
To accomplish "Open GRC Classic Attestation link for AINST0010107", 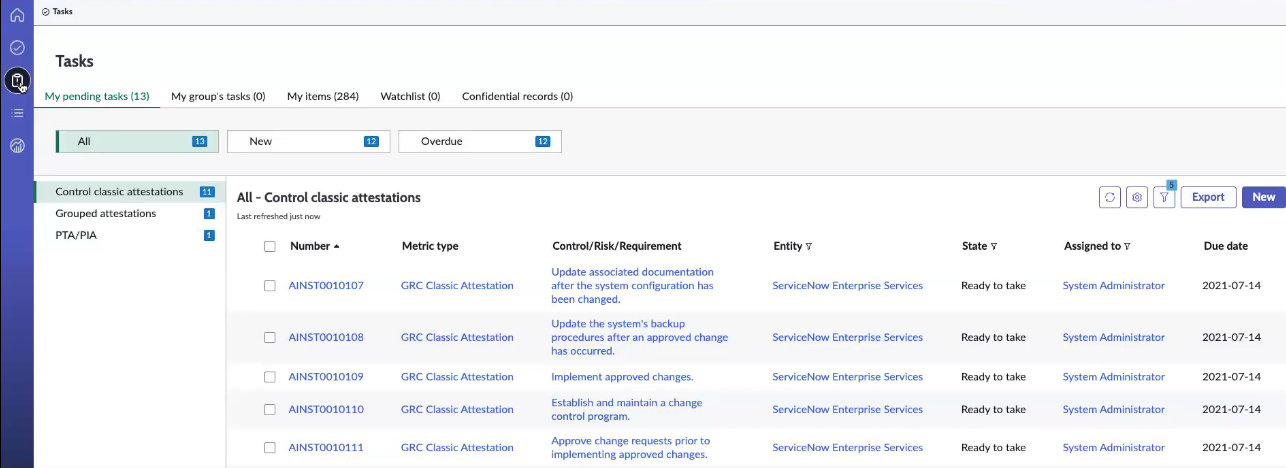I will (x=457, y=285).
